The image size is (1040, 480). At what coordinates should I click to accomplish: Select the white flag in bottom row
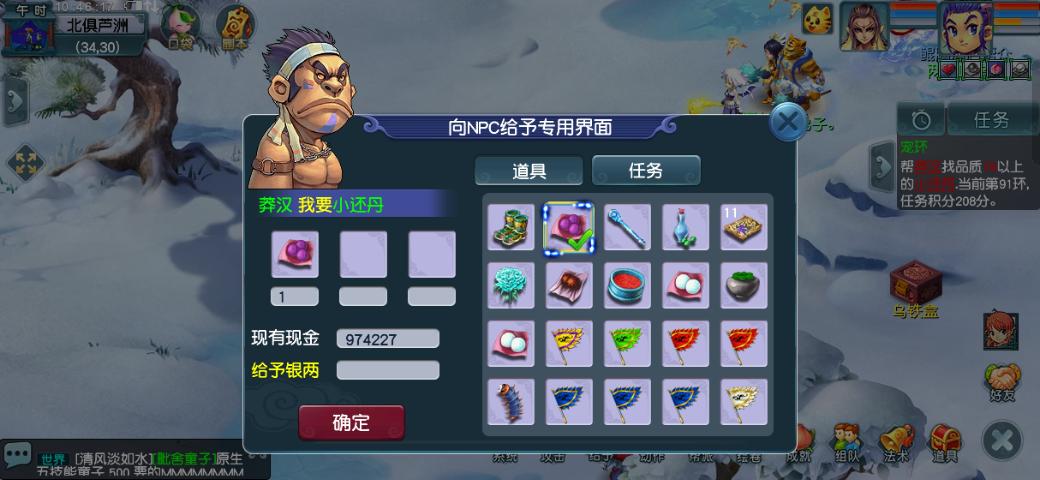744,402
